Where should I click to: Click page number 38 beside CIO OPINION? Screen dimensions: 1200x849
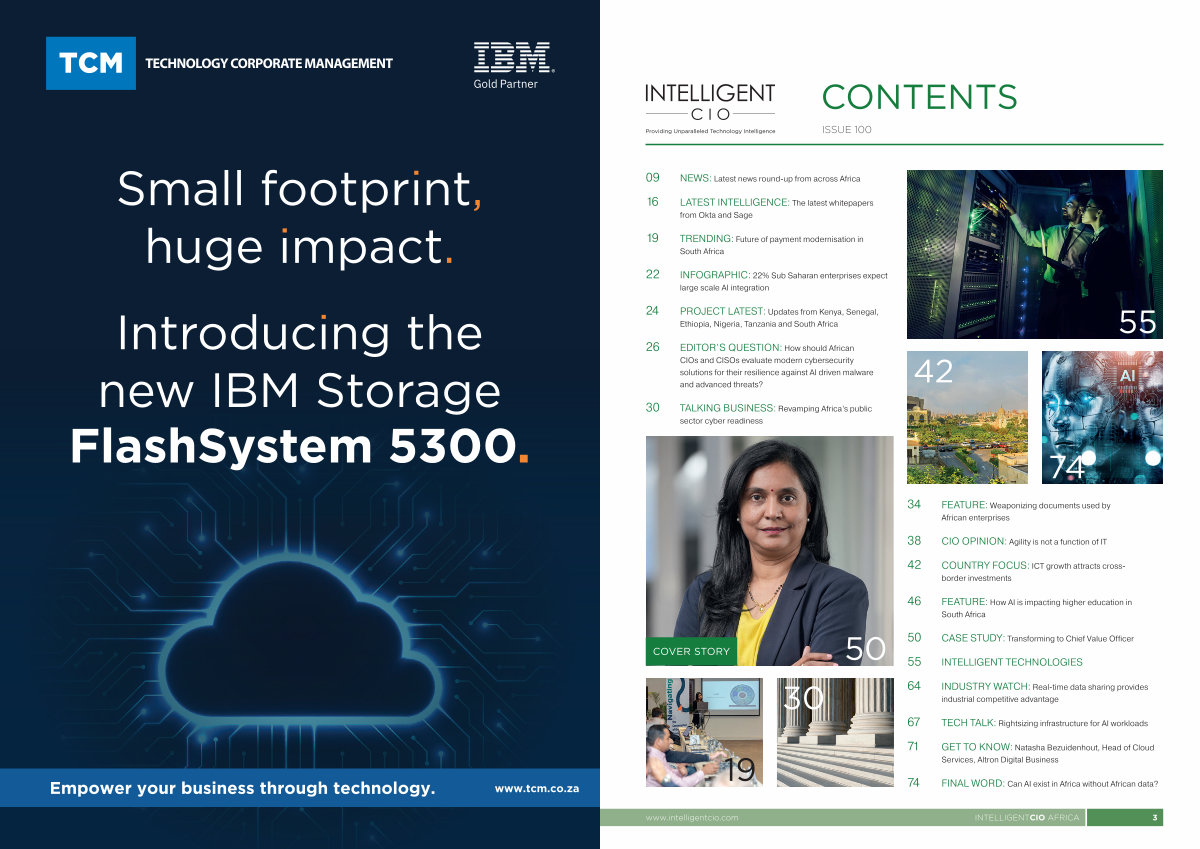pyautogui.click(x=914, y=540)
